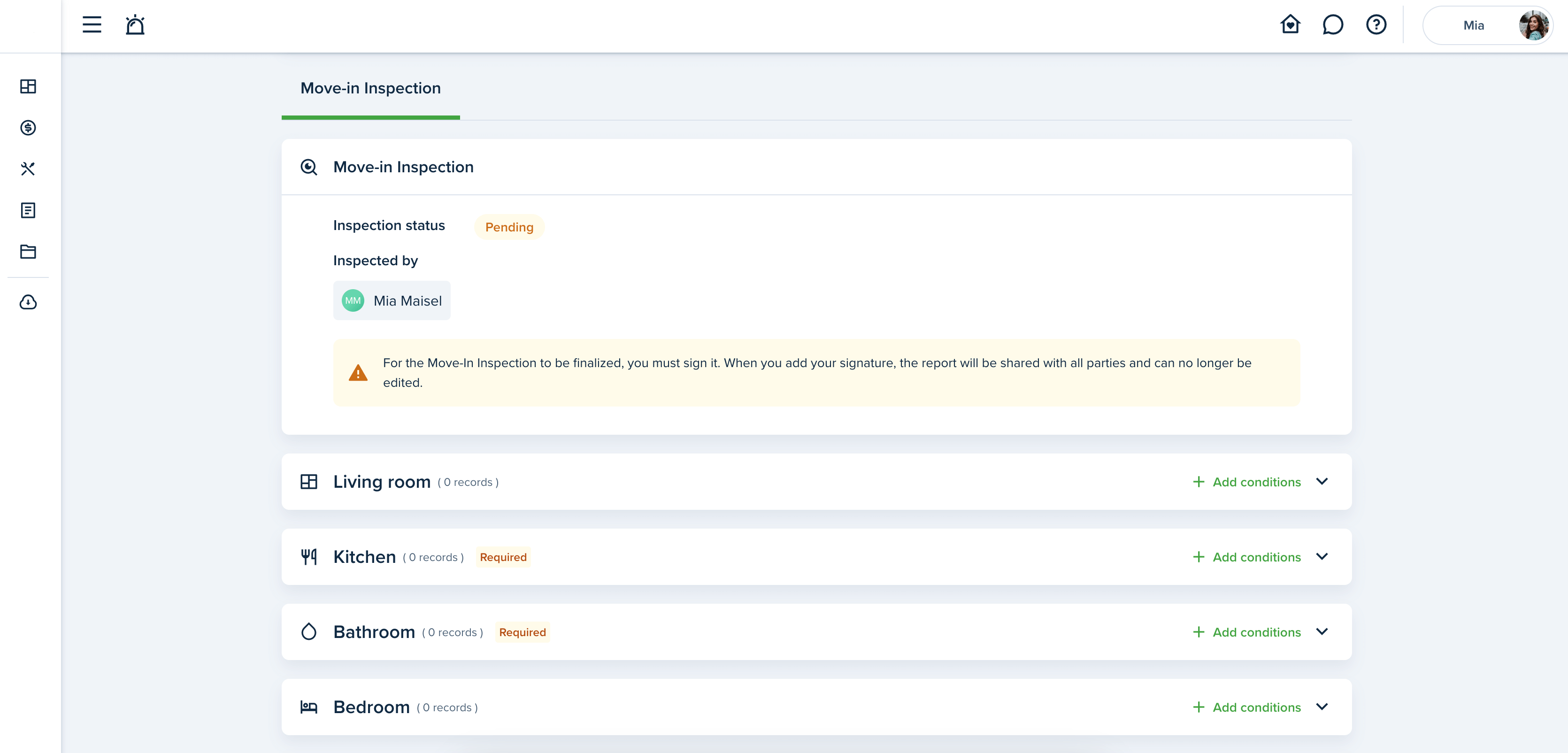
Task: Open Mia's profile avatar
Action: click(1533, 25)
